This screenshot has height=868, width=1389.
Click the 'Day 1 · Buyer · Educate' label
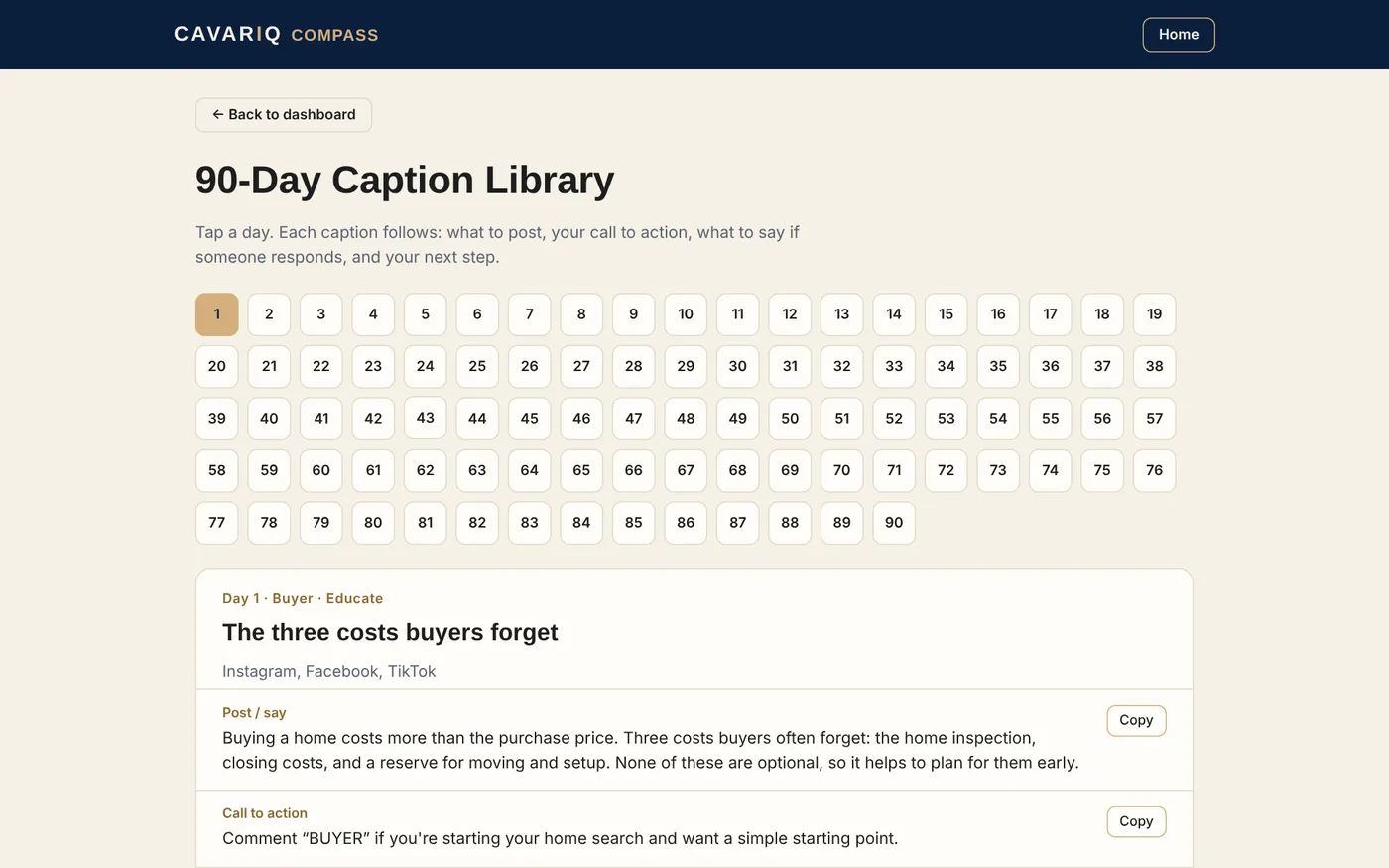coord(303,599)
